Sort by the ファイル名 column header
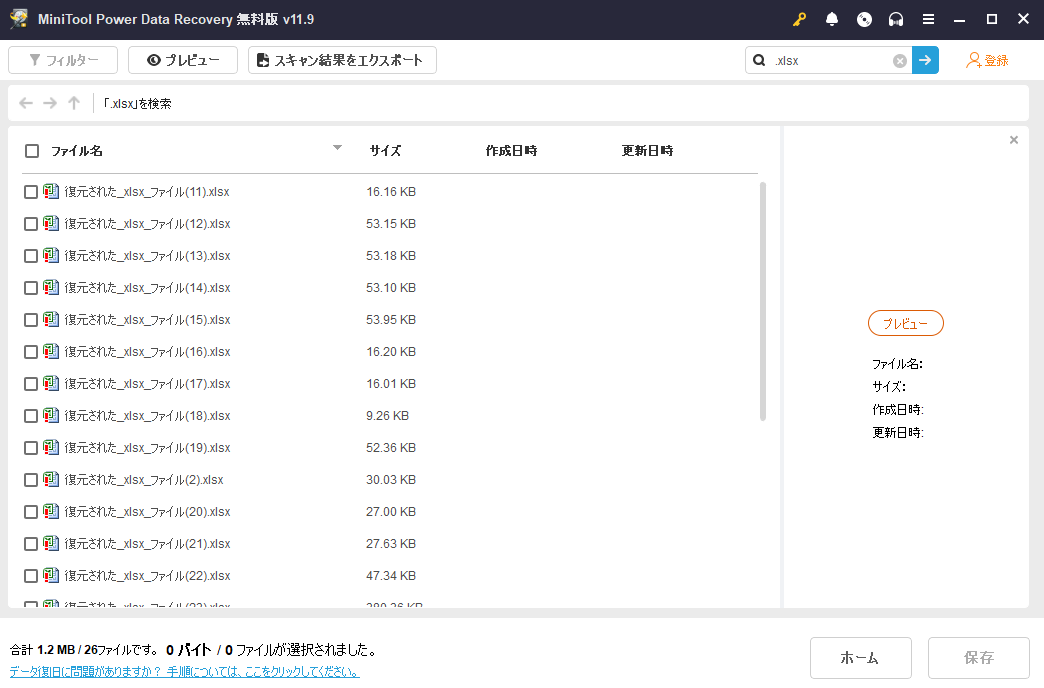Viewport: 1044px width, 688px height. (x=77, y=151)
